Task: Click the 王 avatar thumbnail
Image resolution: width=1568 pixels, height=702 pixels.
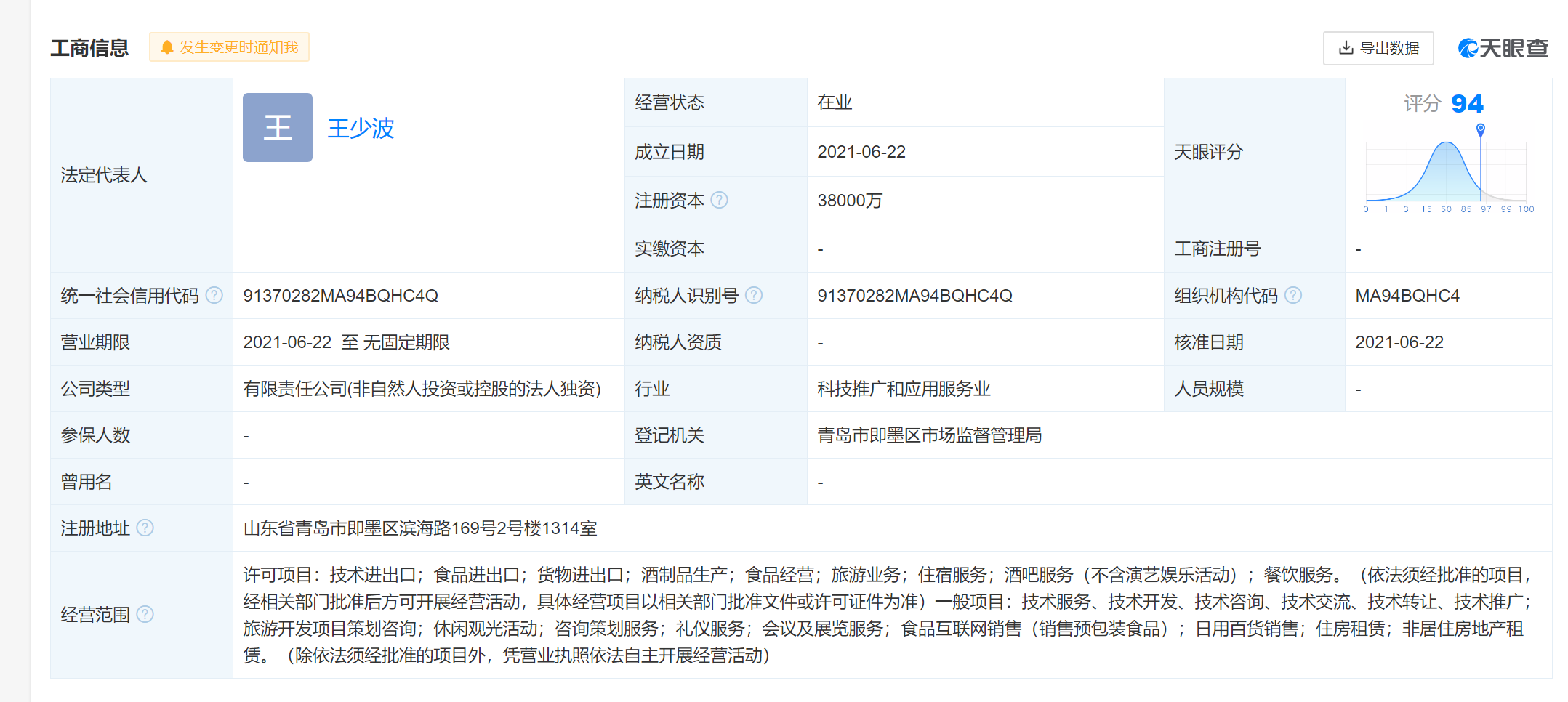Action: (278, 127)
